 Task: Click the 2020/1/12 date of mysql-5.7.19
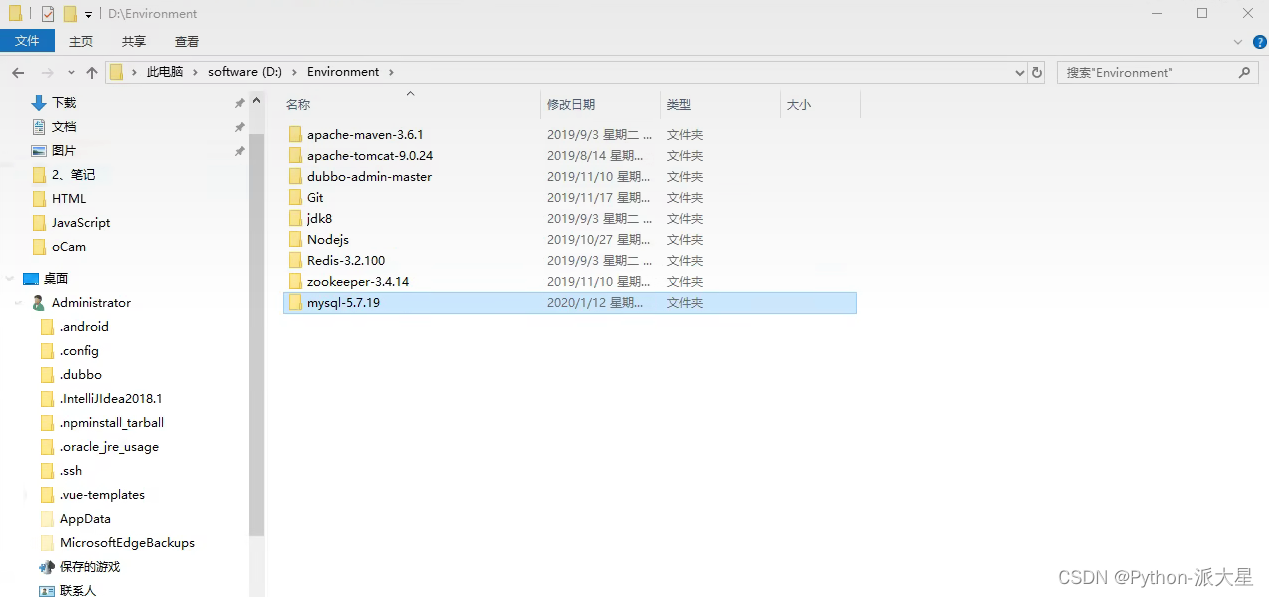coord(594,303)
